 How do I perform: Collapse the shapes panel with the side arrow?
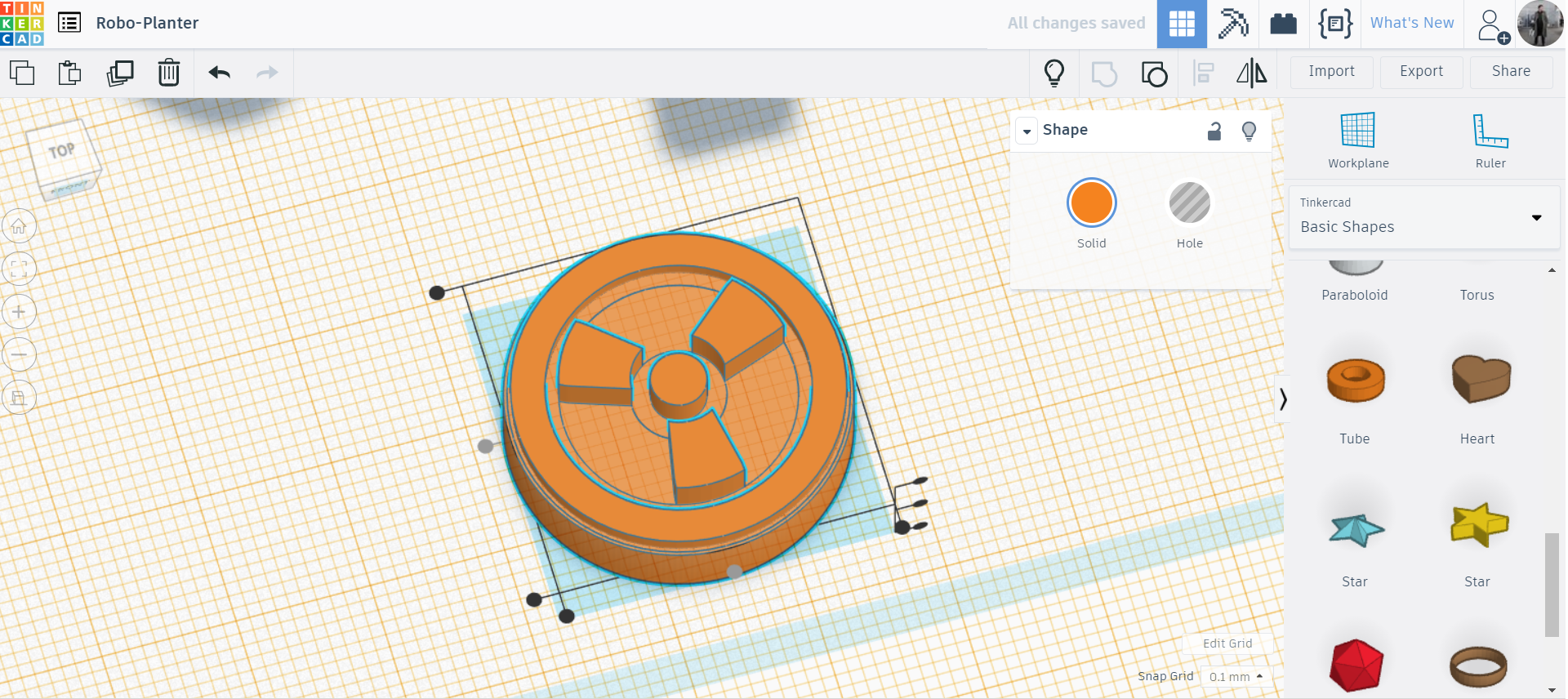[1283, 398]
